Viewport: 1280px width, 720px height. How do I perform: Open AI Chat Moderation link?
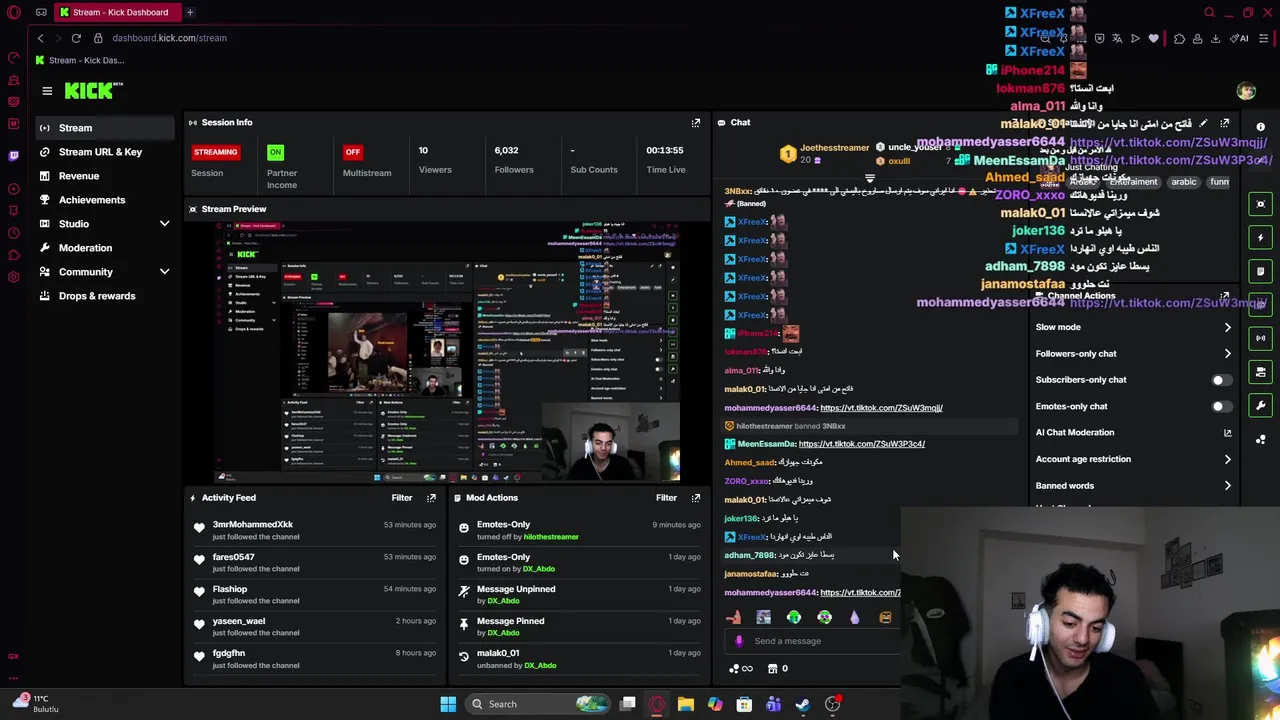click(x=1134, y=432)
